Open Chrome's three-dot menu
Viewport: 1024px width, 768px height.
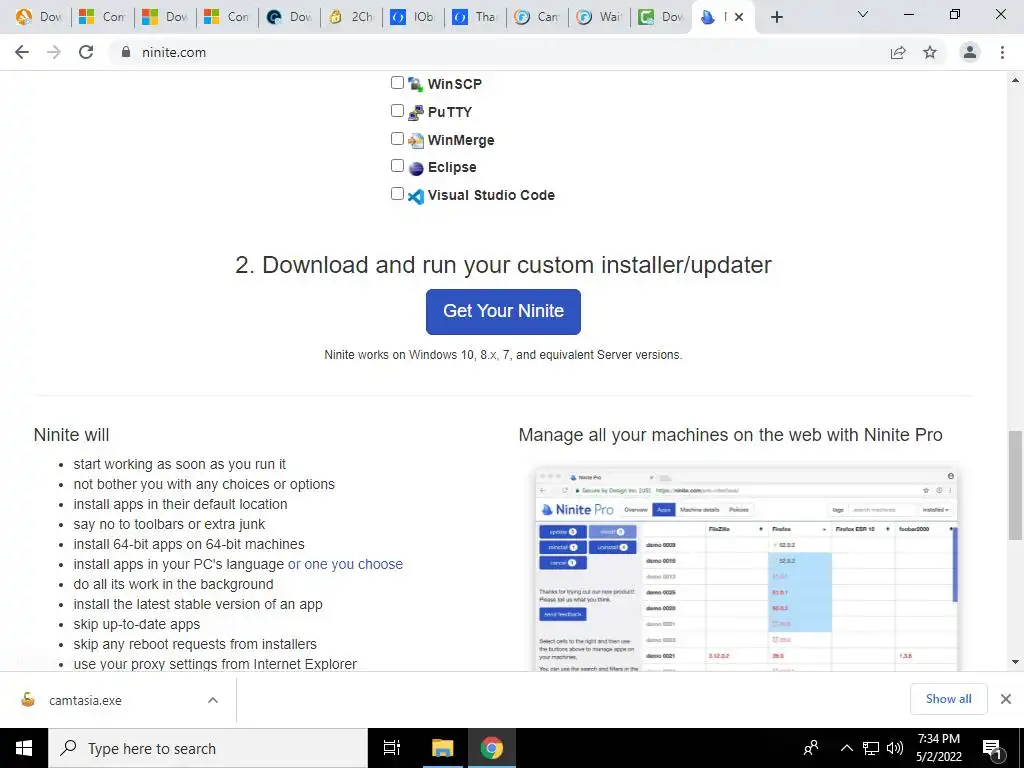point(1002,52)
